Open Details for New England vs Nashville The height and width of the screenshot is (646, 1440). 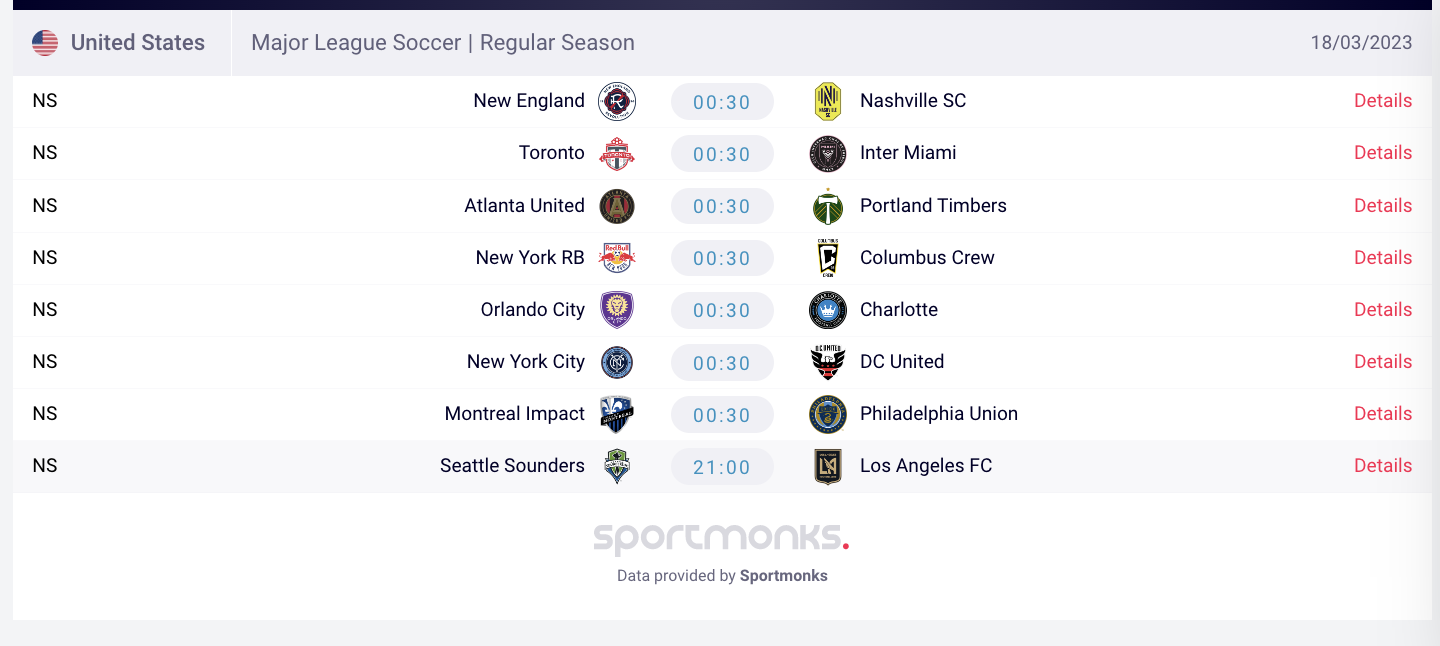point(1383,101)
